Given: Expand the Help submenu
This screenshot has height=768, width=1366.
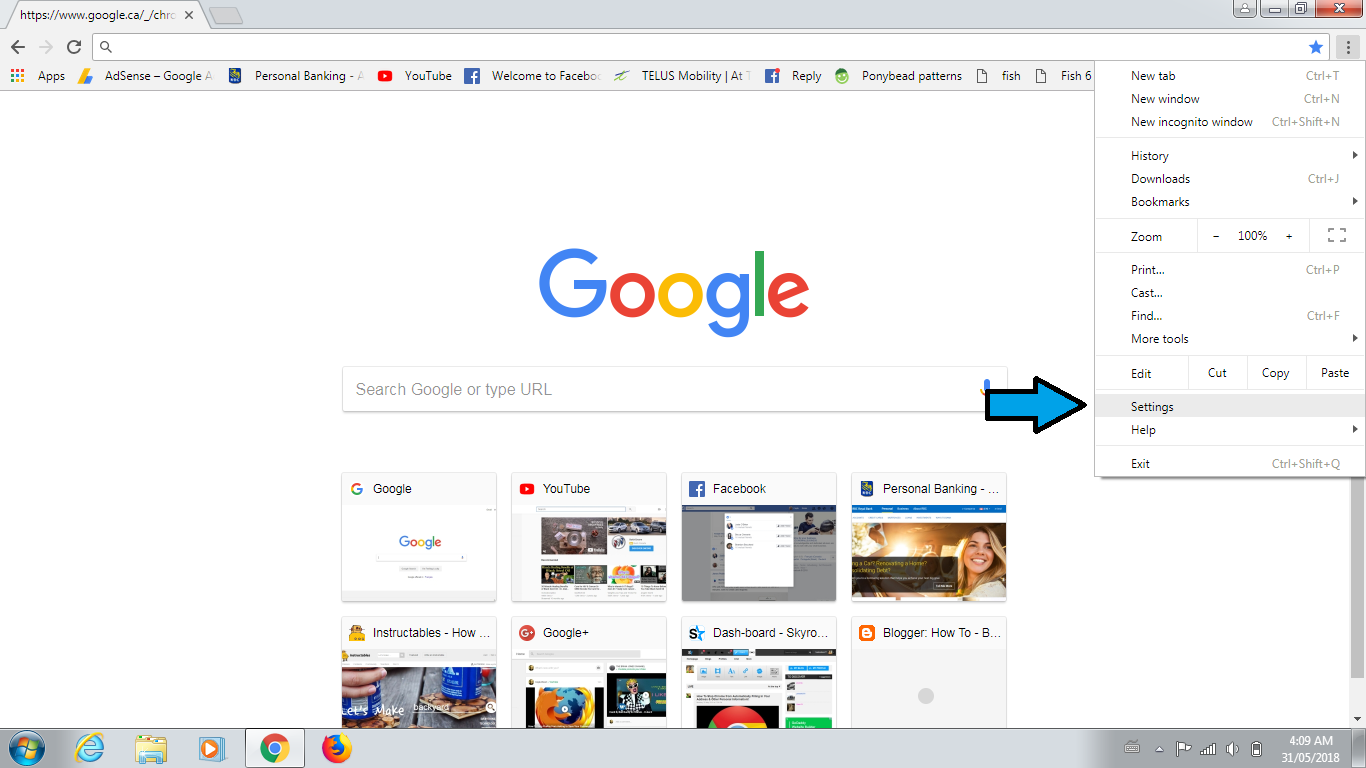Looking at the screenshot, I should coord(1230,430).
